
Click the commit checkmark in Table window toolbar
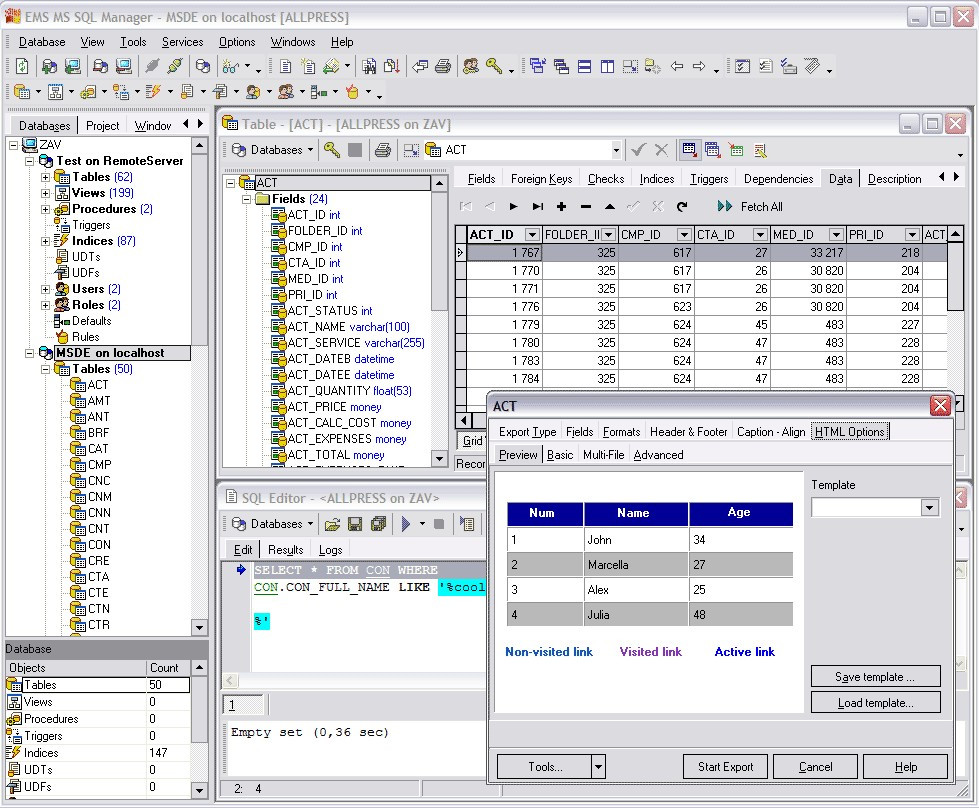click(x=638, y=150)
